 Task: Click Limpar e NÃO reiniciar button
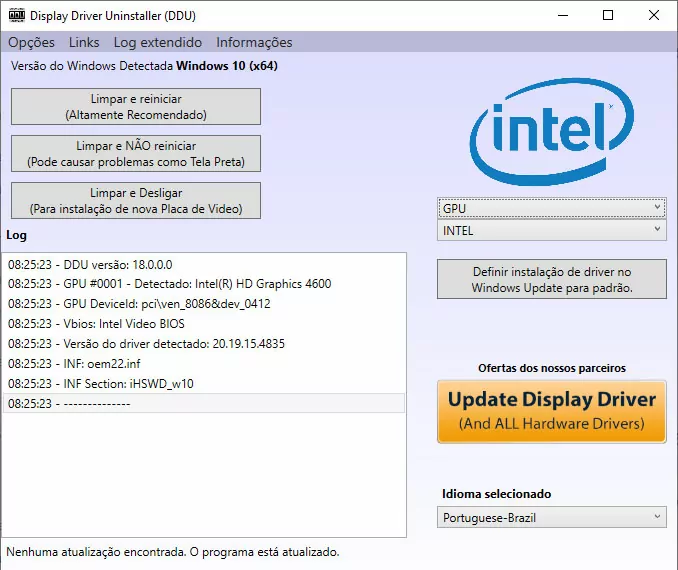tap(136, 154)
